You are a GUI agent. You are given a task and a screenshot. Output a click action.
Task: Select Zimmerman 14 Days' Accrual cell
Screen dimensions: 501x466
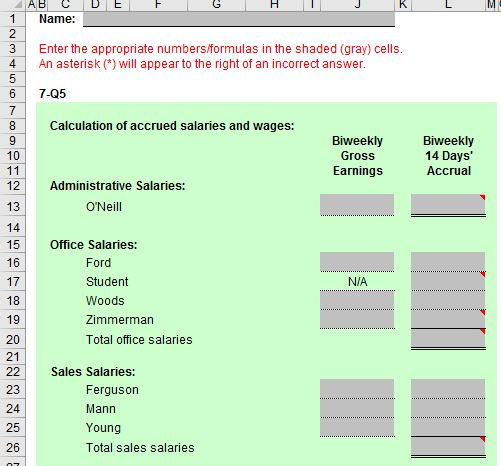[448, 319]
